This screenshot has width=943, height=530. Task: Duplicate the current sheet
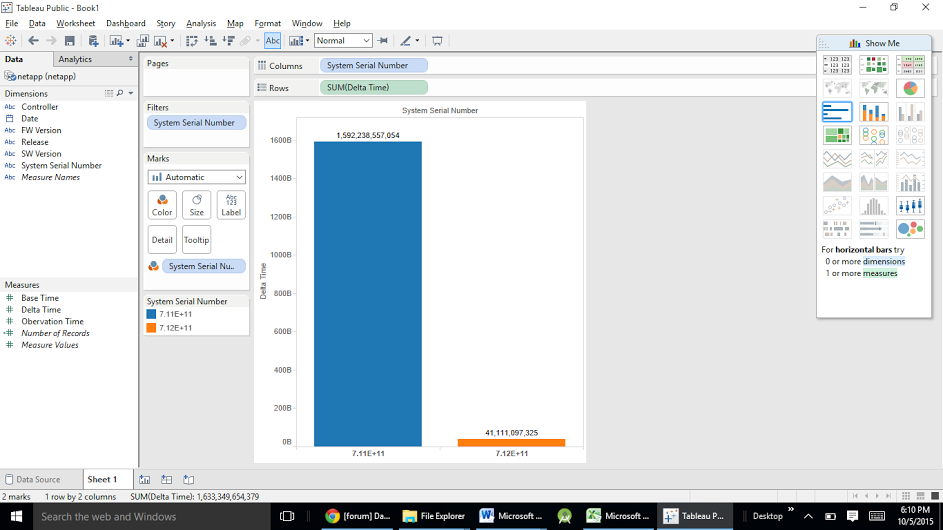143,41
